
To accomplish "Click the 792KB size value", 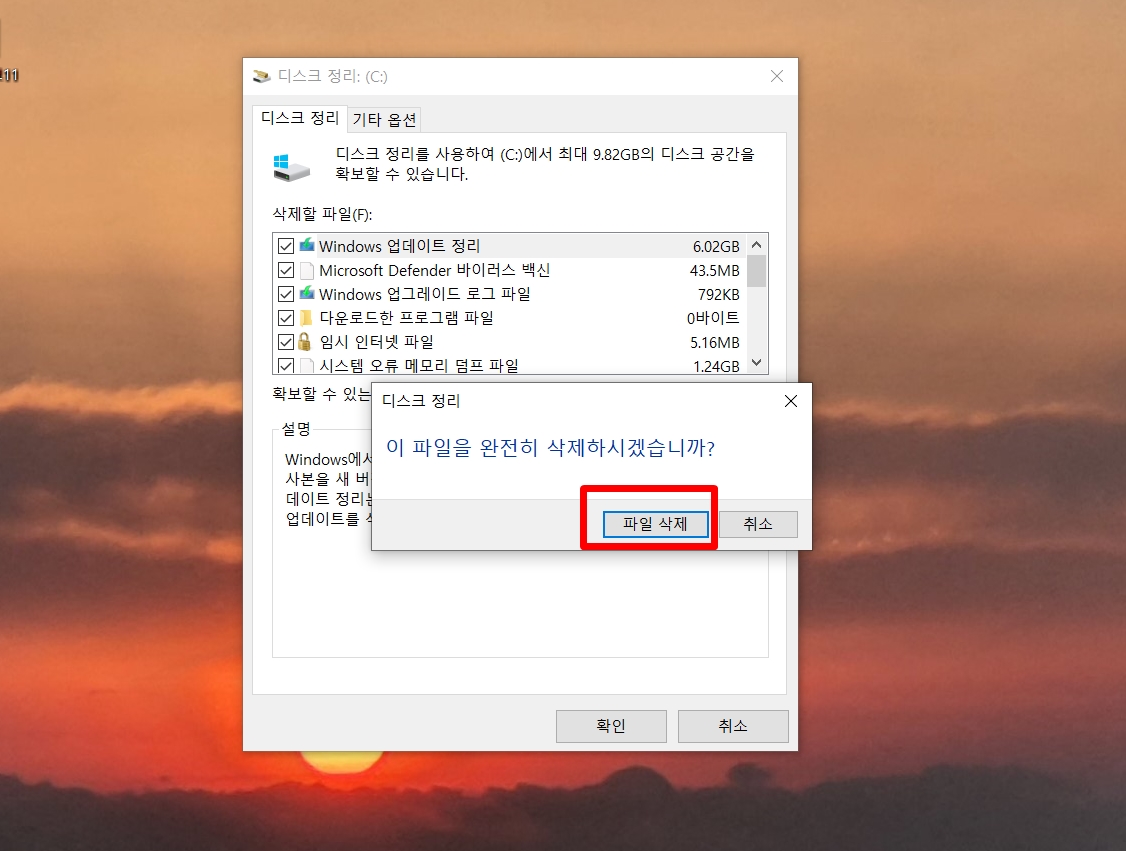I will (x=719, y=294).
